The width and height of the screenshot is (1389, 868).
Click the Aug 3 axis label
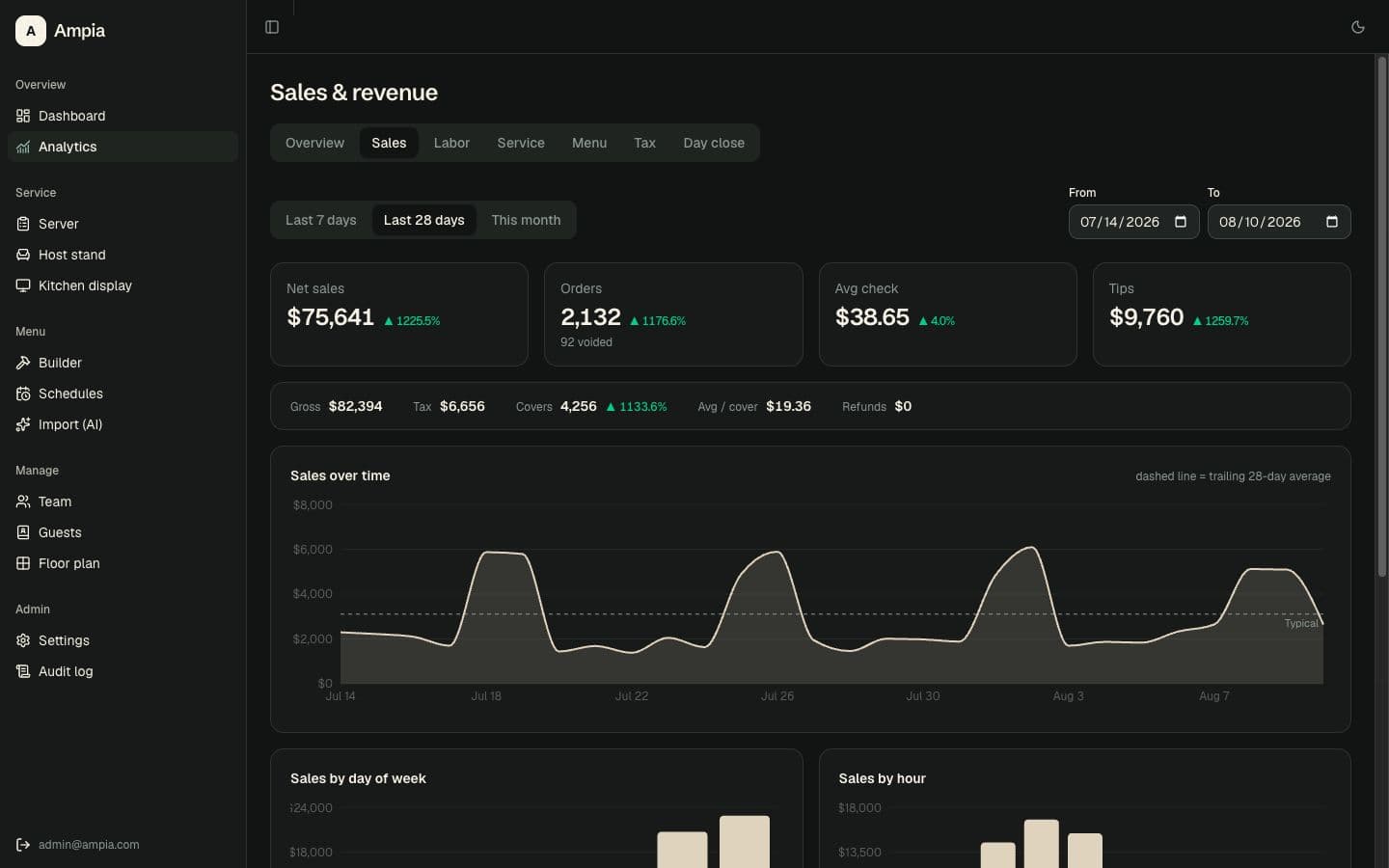1068,696
